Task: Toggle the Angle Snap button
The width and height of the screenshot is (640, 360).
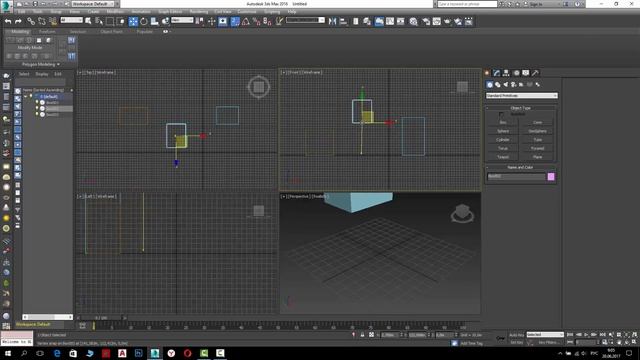Action: pos(246,21)
